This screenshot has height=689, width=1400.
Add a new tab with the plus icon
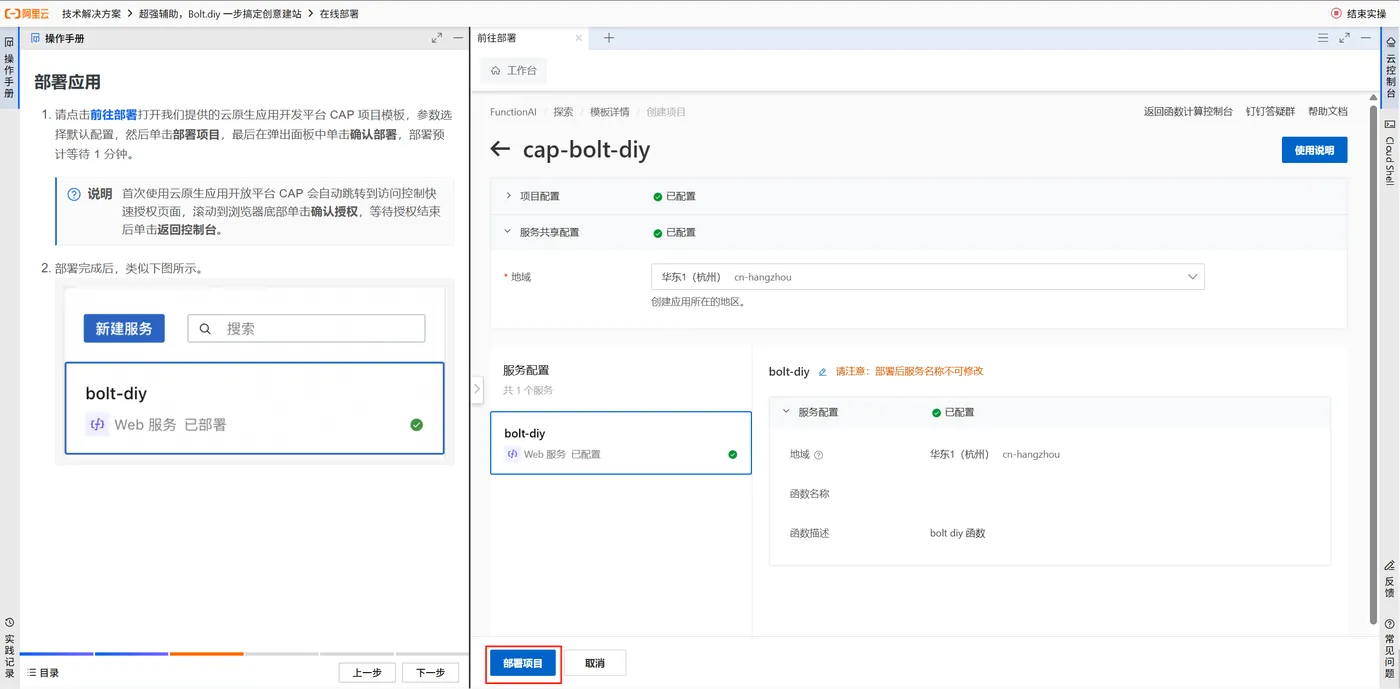(609, 38)
